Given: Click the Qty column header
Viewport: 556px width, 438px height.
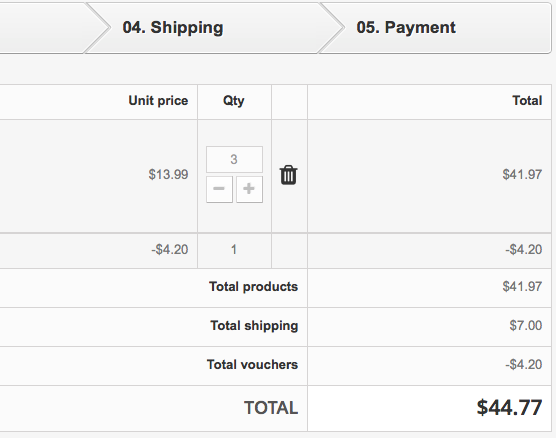Looking at the screenshot, I should point(234,101).
